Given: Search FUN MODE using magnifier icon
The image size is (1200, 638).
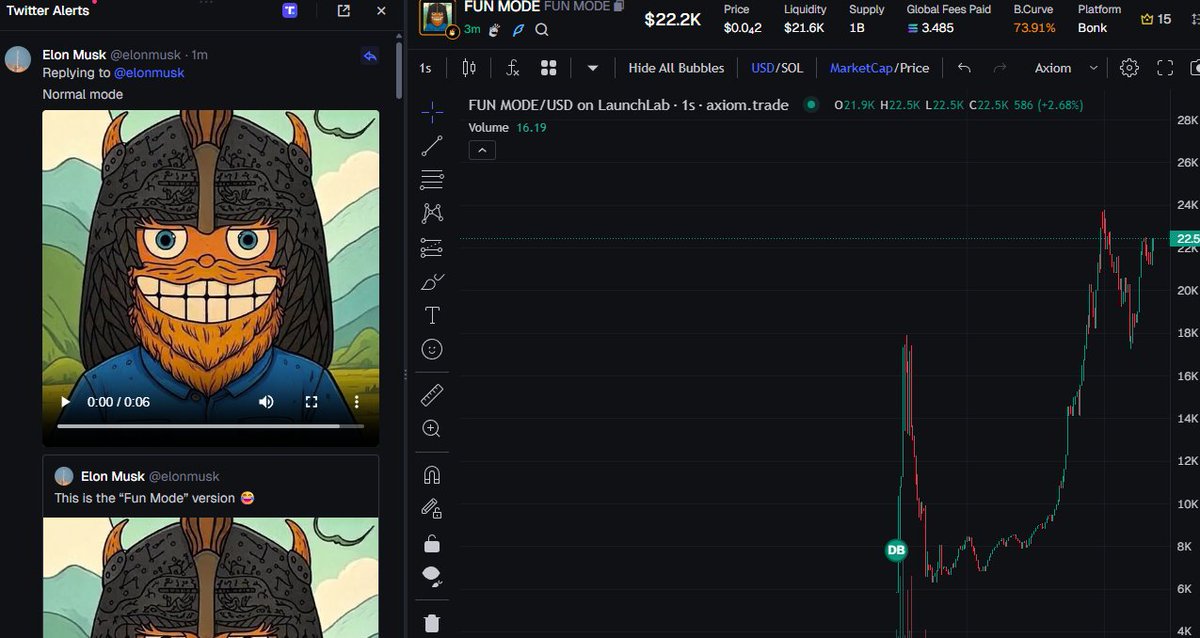Looking at the screenshot, I should tap(542, 30).
